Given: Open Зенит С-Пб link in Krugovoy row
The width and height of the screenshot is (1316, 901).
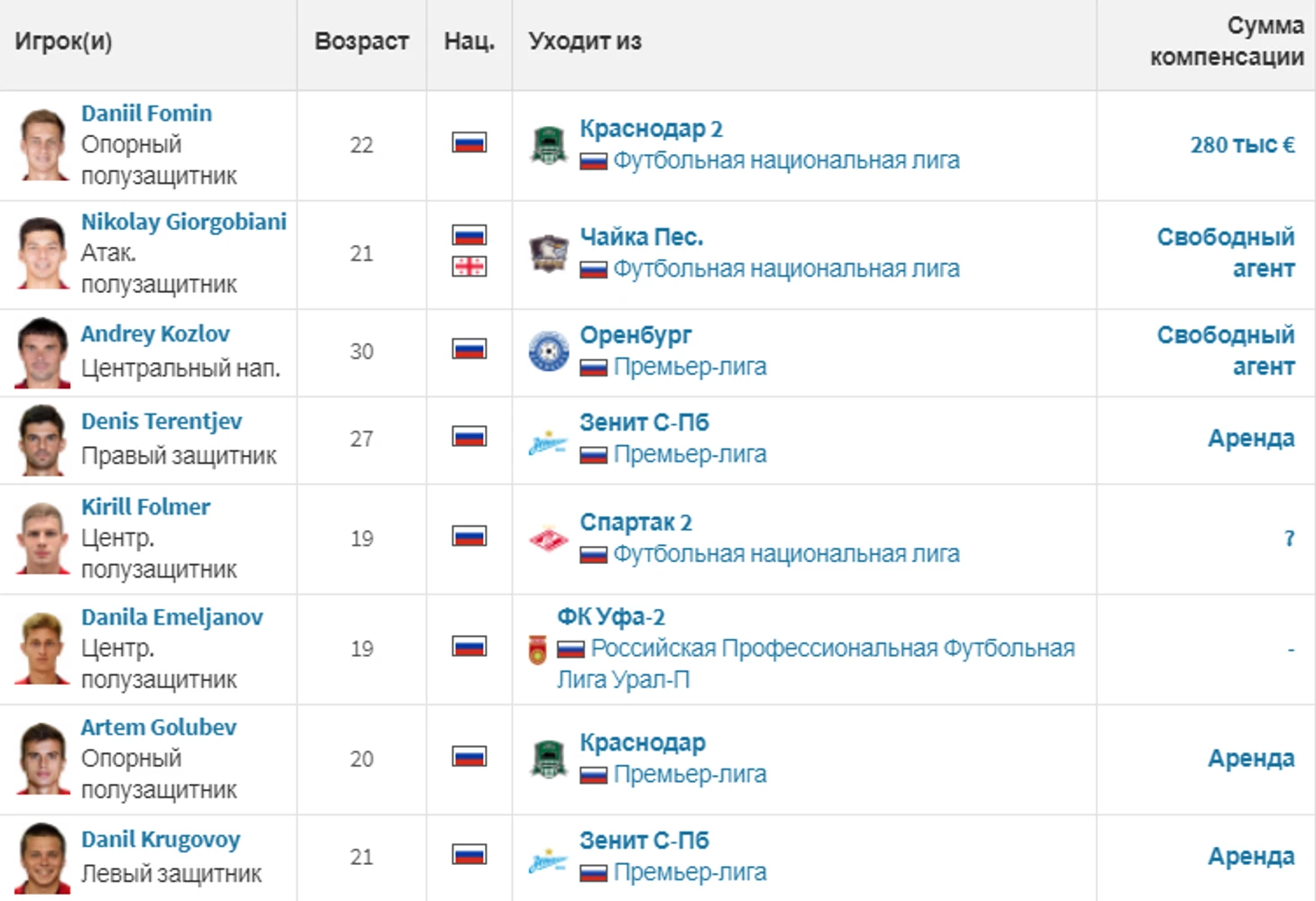Looking at the screenshot, I should (644, 841).
